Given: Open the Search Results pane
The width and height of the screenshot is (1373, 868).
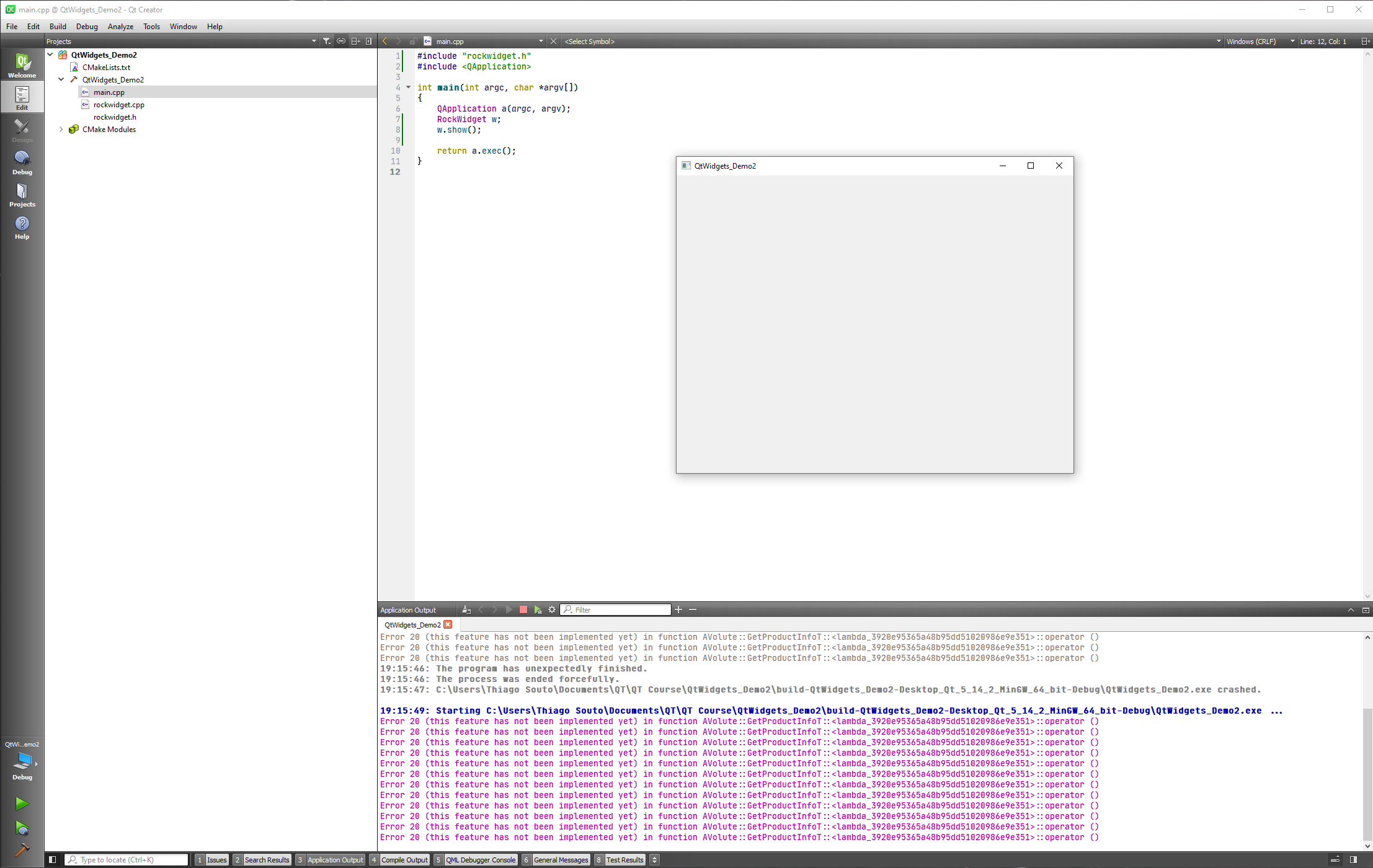Looking at the screenshot, I should [262, 860].
